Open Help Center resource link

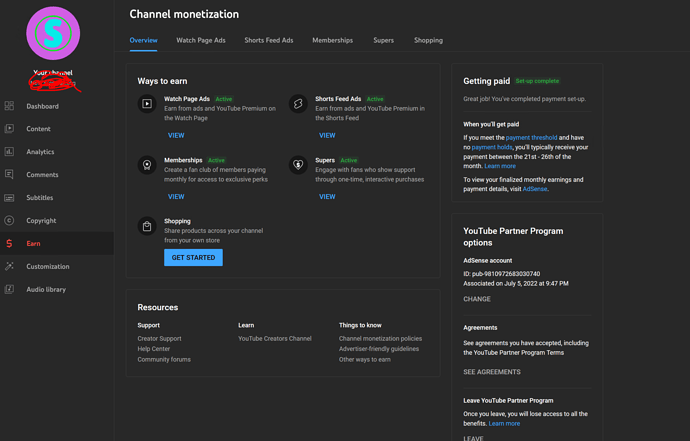click(x=154, y=349)
